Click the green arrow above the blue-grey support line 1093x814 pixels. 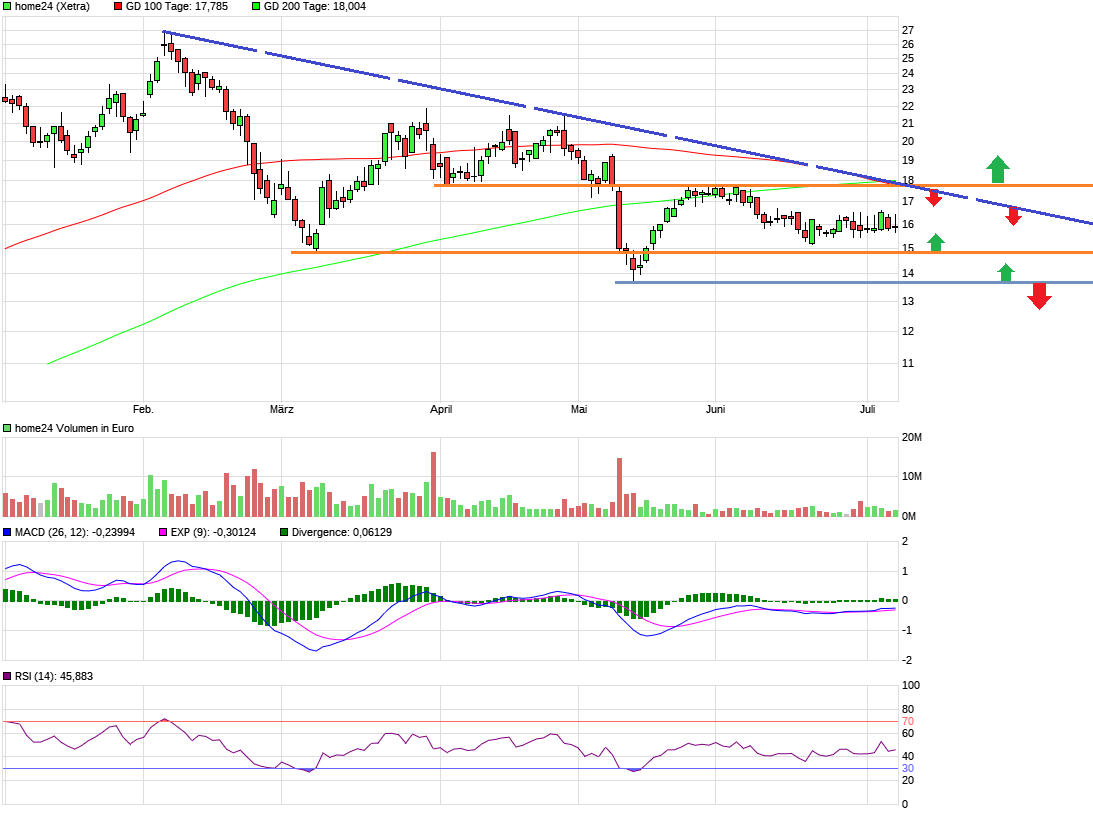[x=1006, y=272]
